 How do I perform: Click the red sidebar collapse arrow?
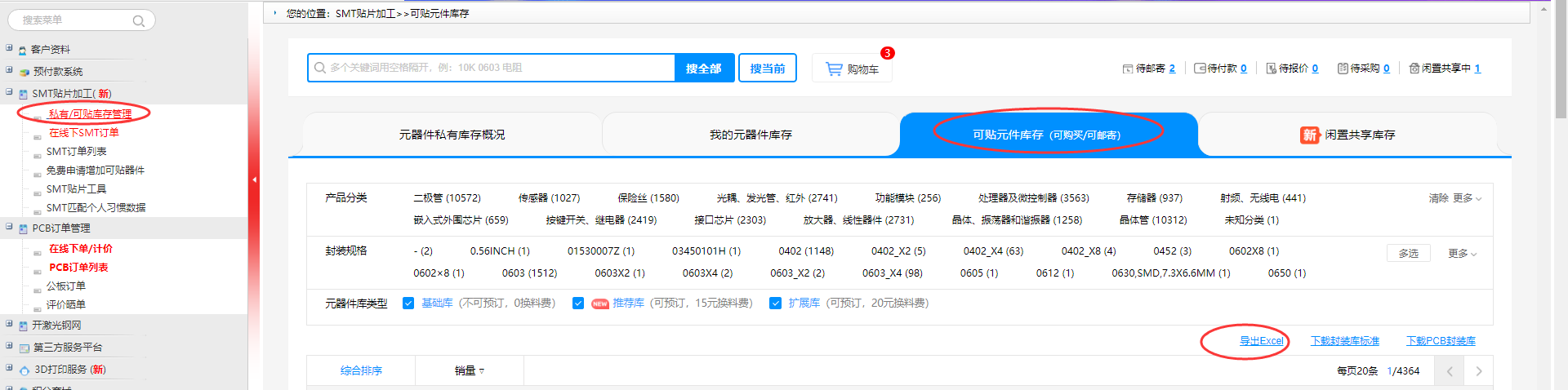(254, 179)
